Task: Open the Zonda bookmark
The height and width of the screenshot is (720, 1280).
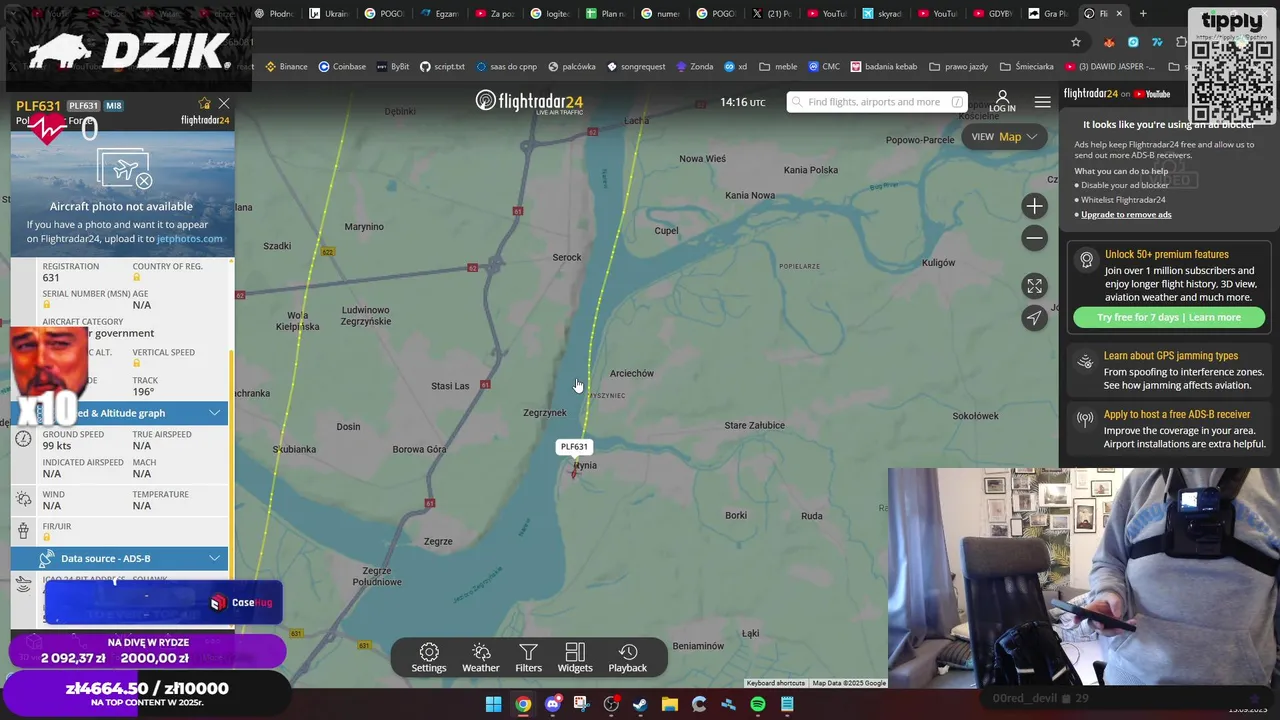Action: [694, 67]
